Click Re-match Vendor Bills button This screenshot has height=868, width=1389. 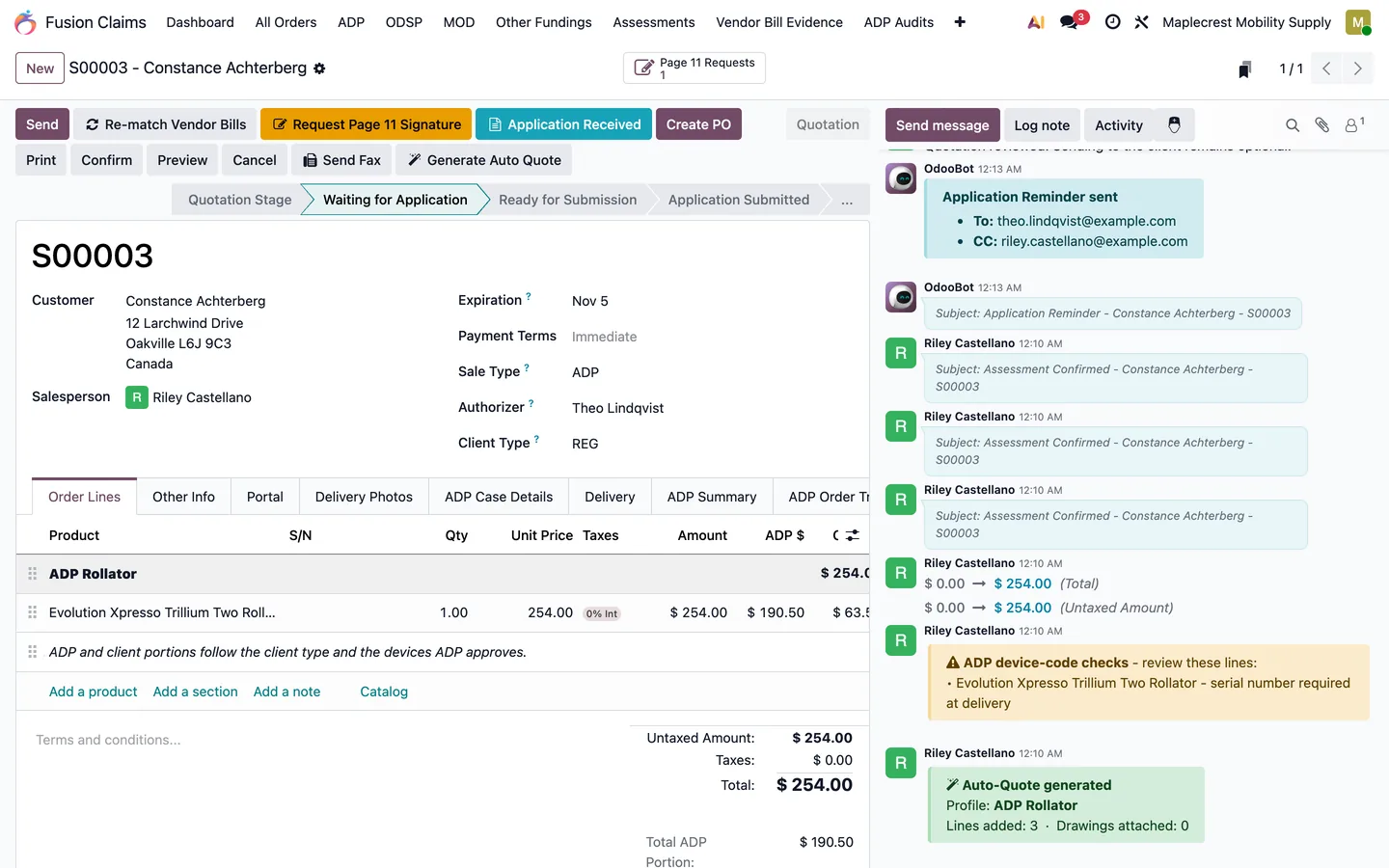165,124
